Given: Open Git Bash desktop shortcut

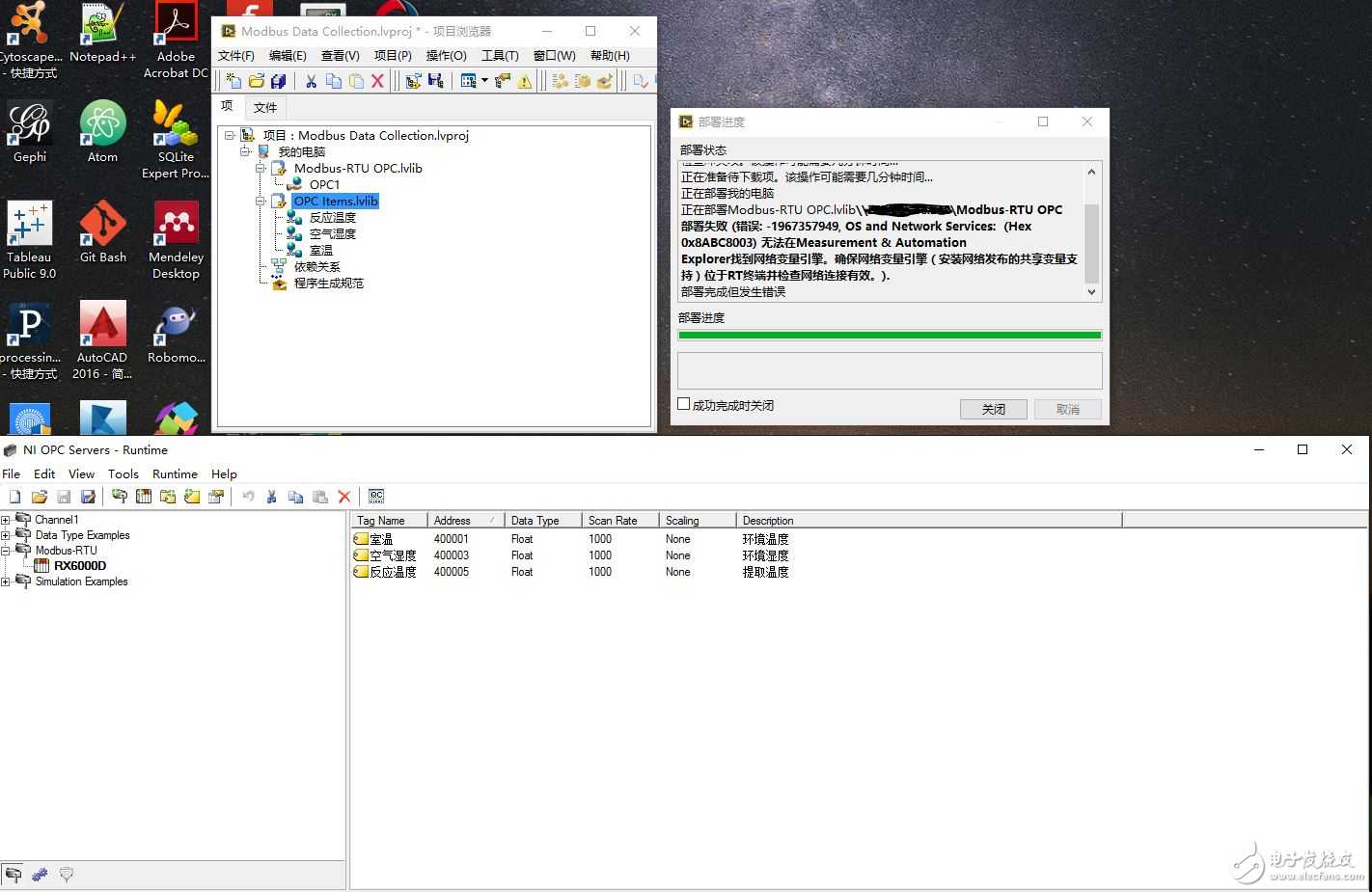Looking at the screenshot, I should 102,231.
